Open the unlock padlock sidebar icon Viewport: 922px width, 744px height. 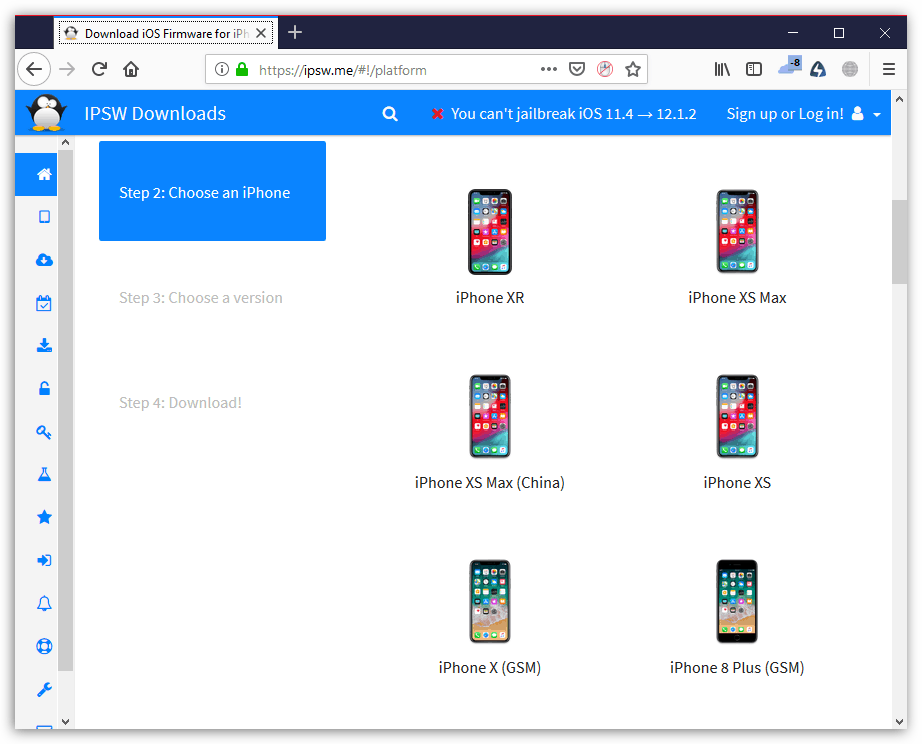[44, 388]
